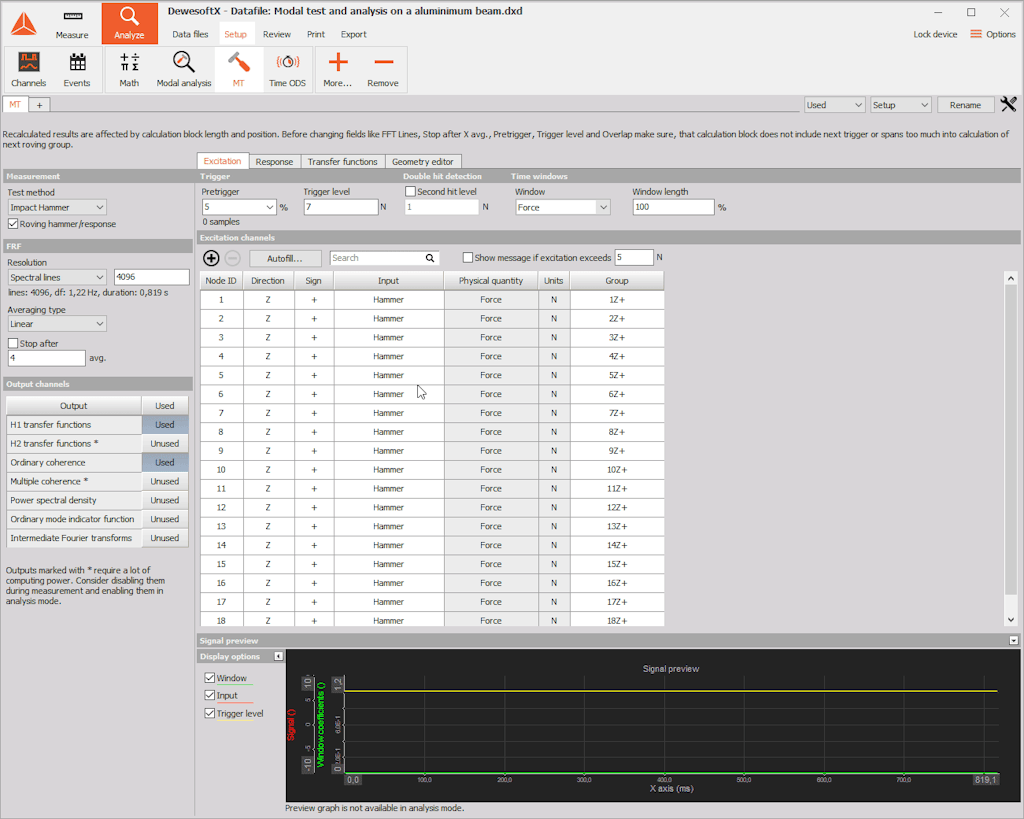Click the Remove minus icon

(x=383, y=69)
